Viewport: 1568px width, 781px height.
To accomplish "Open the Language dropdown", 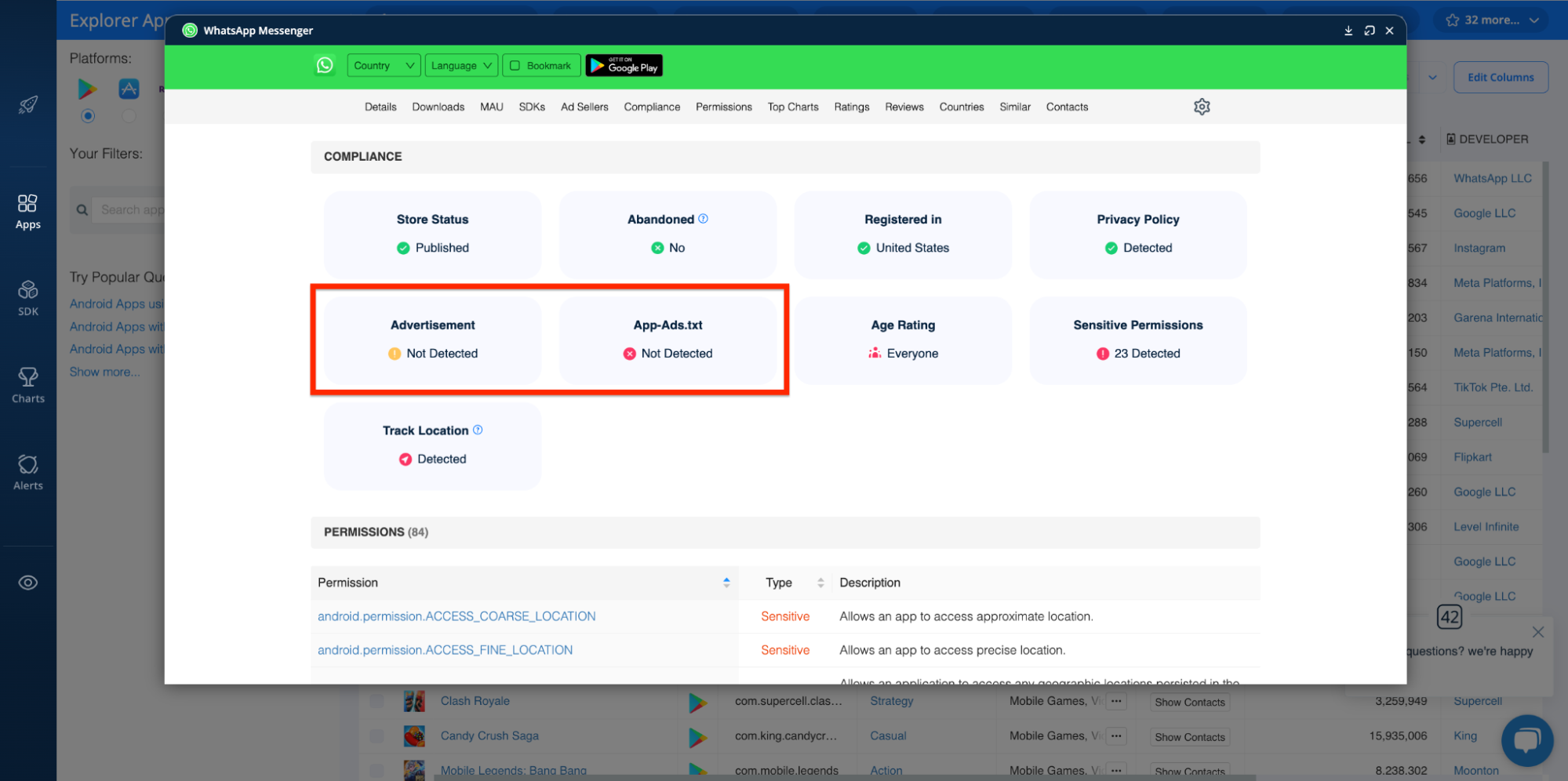I will [461, 65].
